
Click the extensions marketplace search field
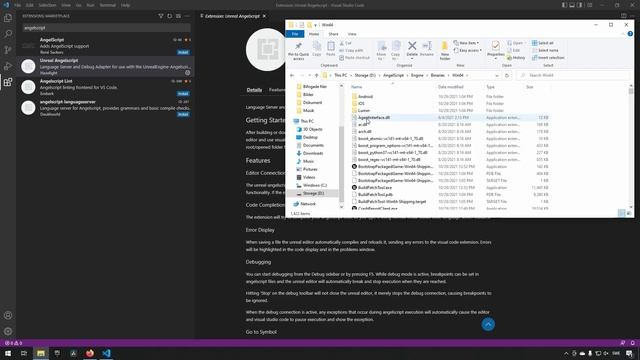(x=106, y=28)
